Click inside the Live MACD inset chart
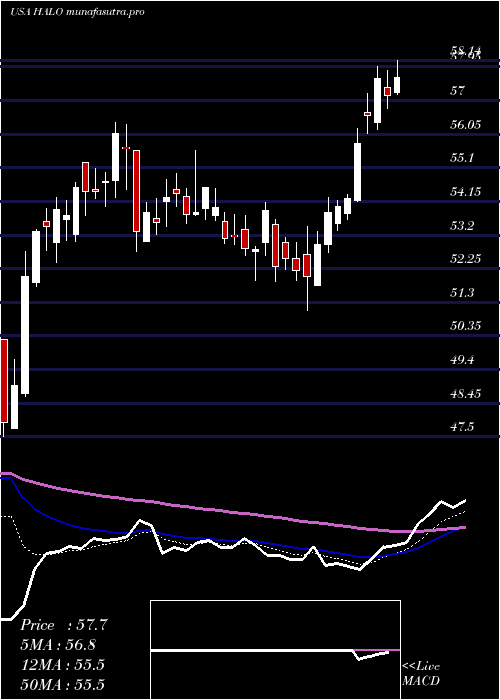Screen dimensions: 500x700 [x=275, y=650]
